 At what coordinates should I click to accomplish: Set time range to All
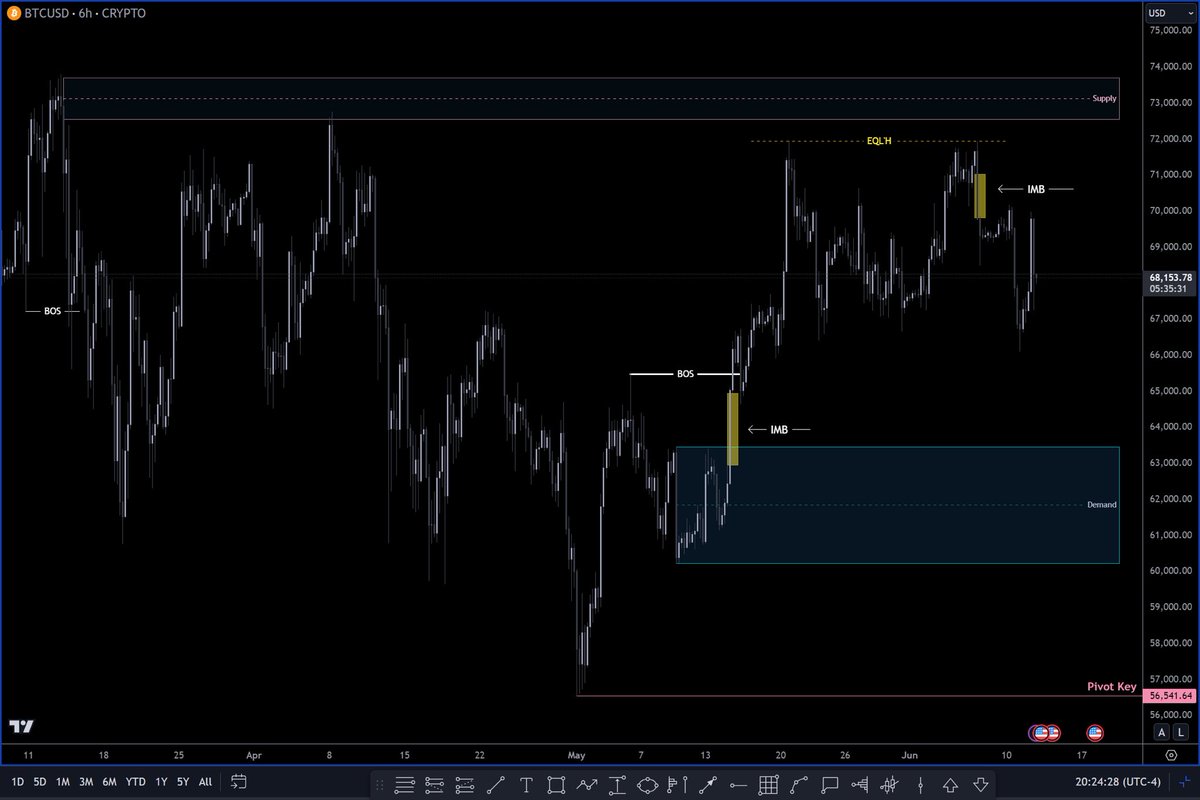pyautogui.click(x=205, y=782)
